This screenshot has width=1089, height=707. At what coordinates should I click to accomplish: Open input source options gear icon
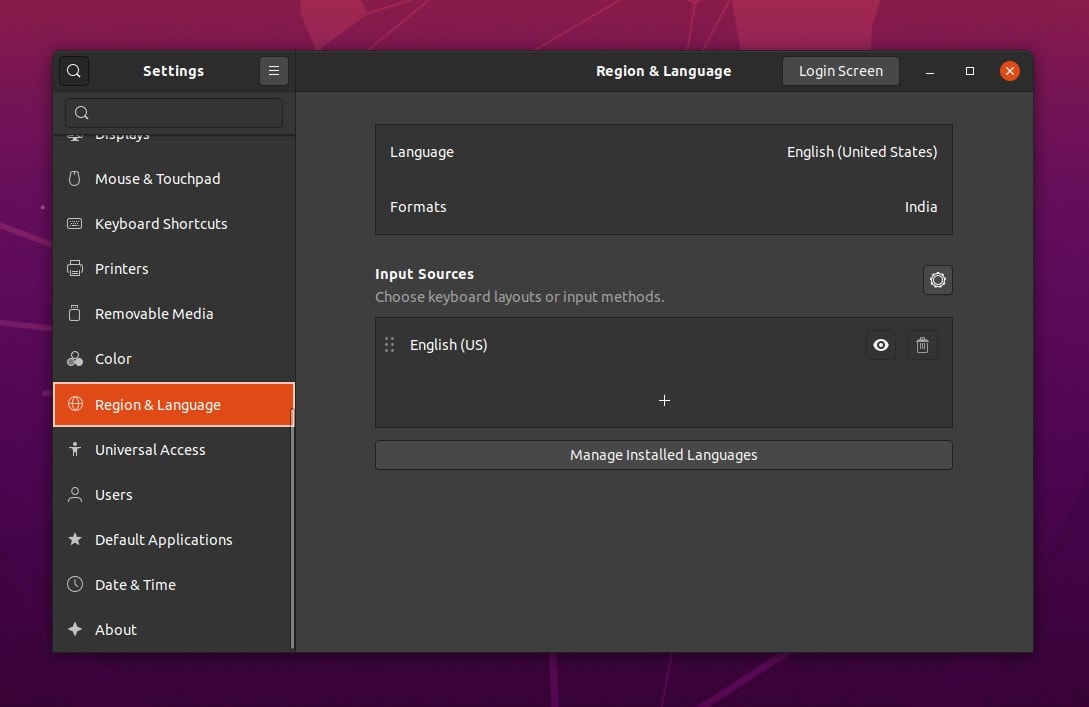tap(937, 280)
